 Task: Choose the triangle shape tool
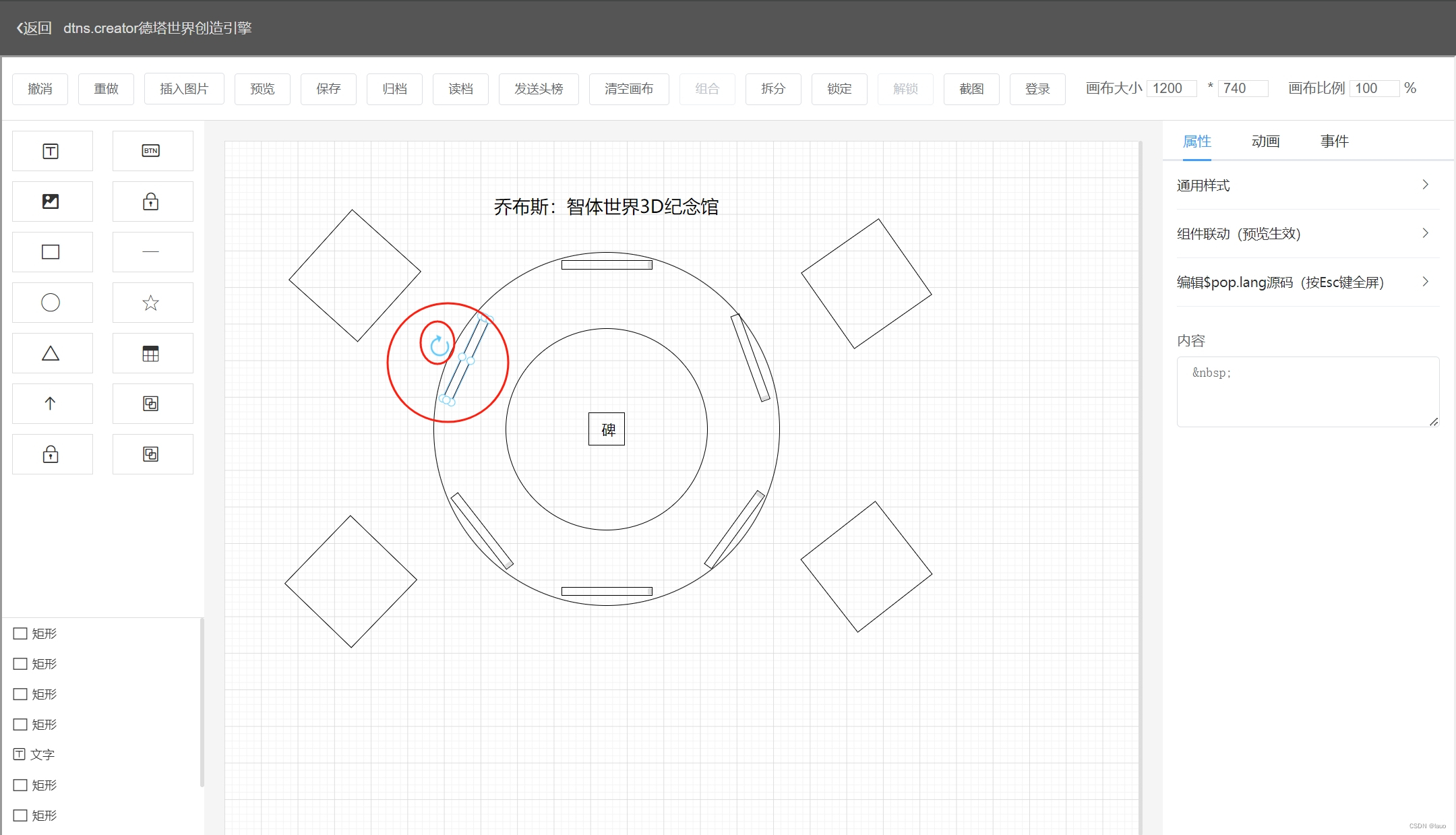click(52, 353)
